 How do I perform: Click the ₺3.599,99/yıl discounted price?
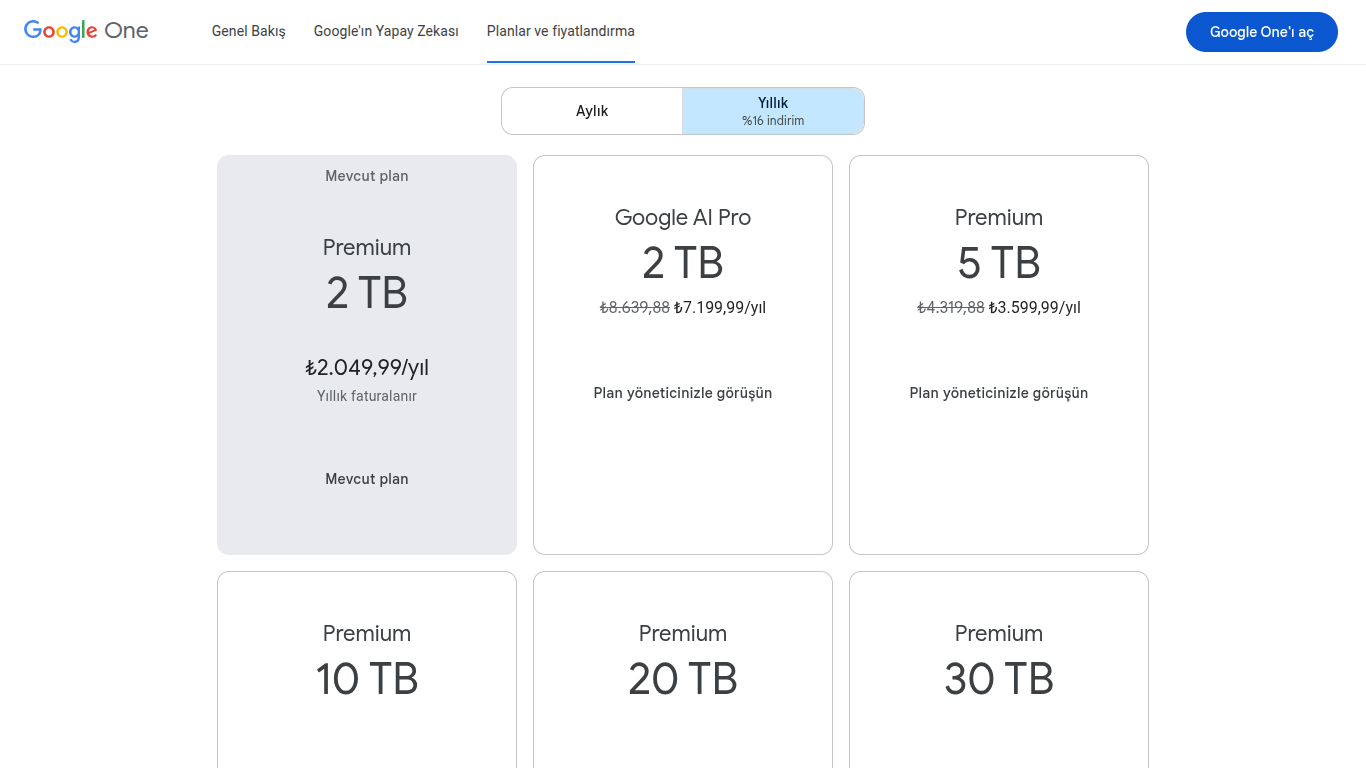click(x=1035, y=308)
